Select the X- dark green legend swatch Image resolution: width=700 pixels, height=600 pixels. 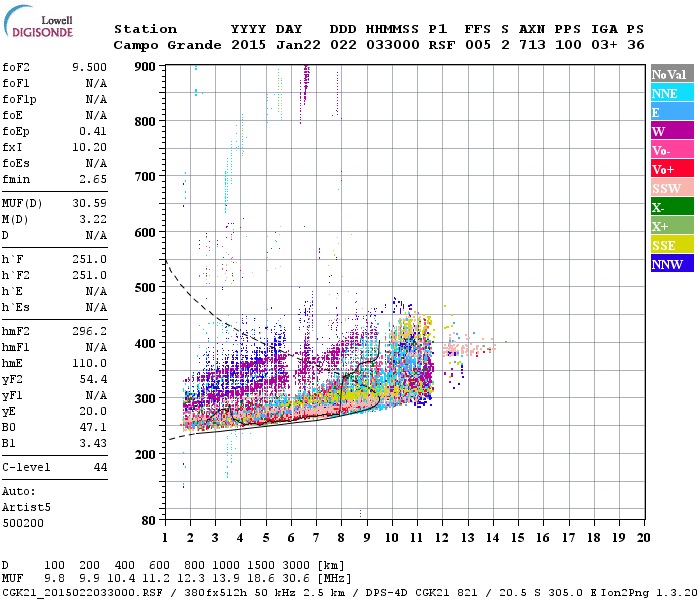click(672, 207)
